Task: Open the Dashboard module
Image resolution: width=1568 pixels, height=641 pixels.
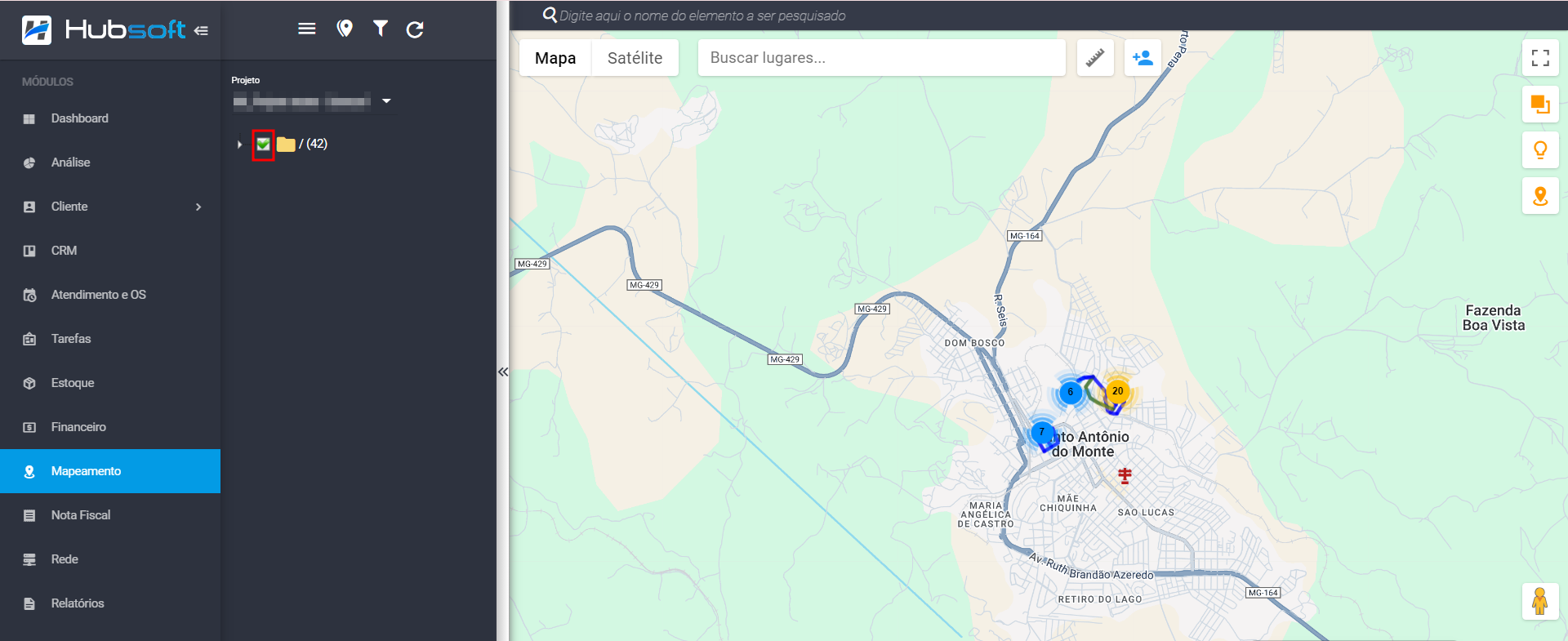Action: (x=110, y=118)
